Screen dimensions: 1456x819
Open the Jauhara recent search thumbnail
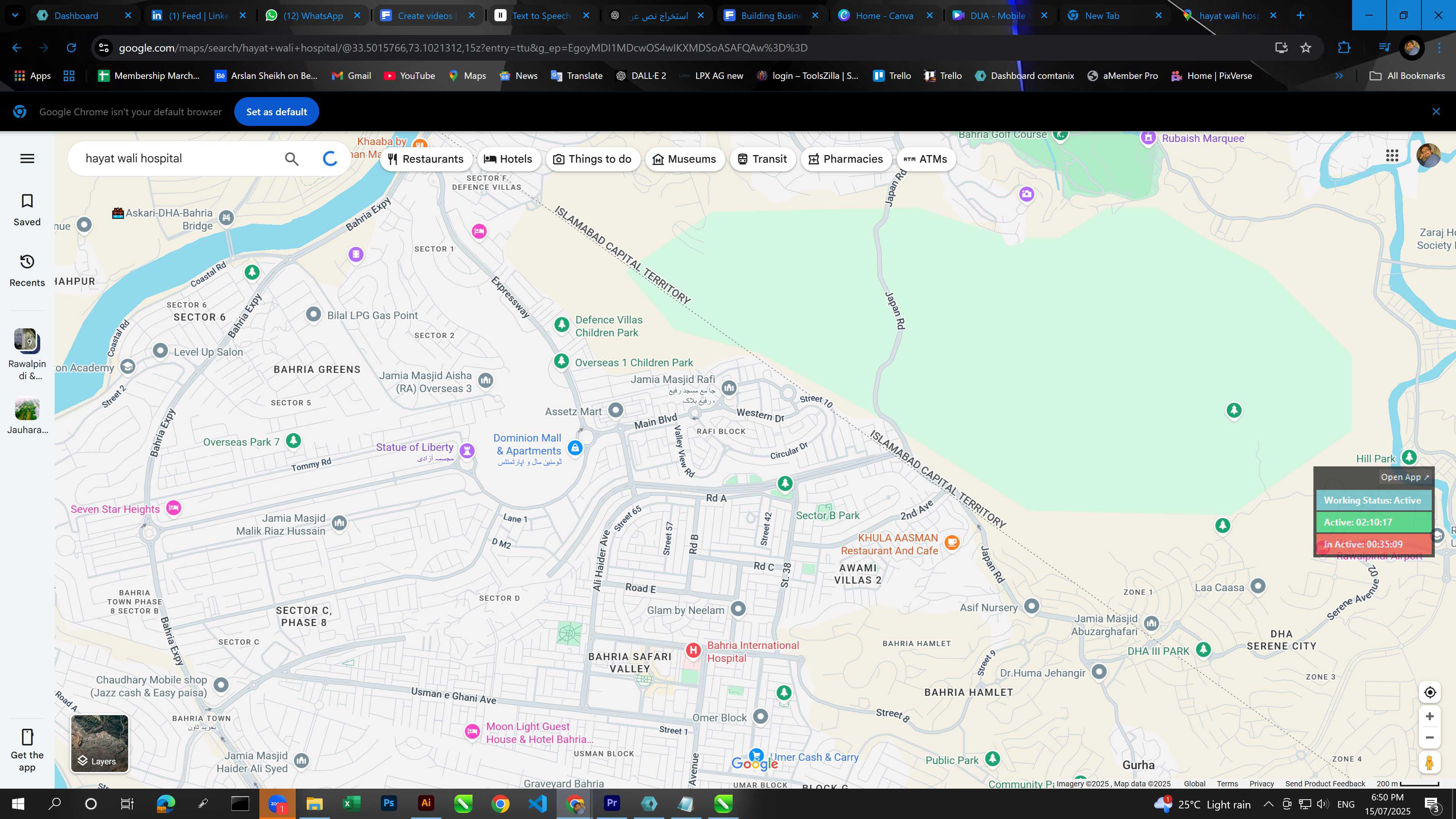point(27,416)
